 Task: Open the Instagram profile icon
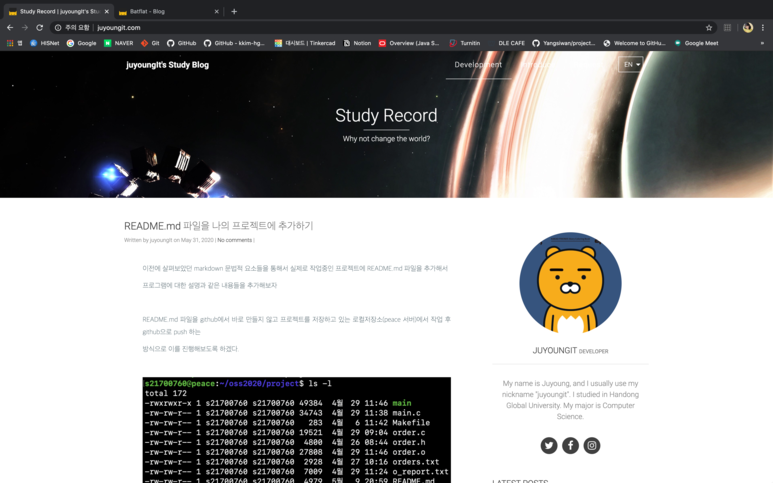(592, 446)
